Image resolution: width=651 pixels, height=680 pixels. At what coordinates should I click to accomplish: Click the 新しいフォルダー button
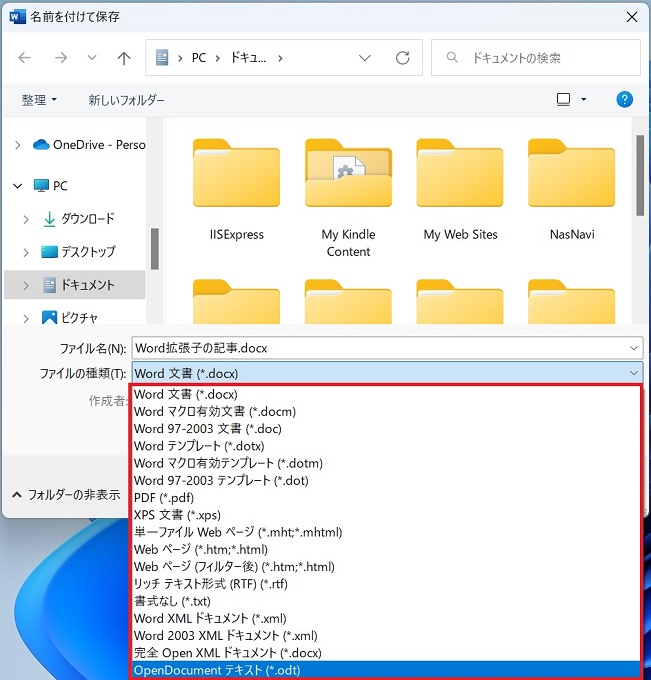point(126,100)
